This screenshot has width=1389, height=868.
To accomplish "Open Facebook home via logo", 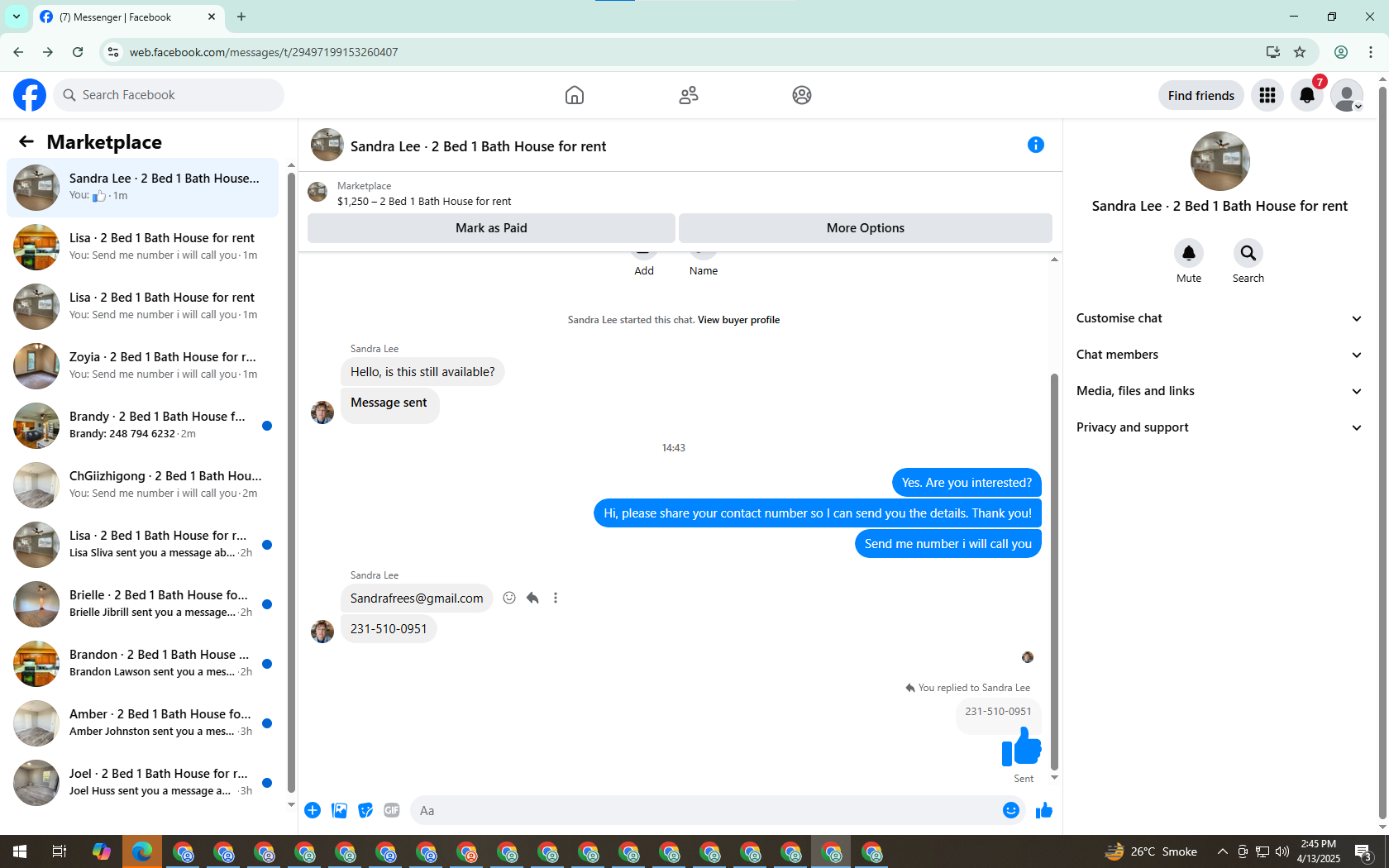I will (30, 95).
